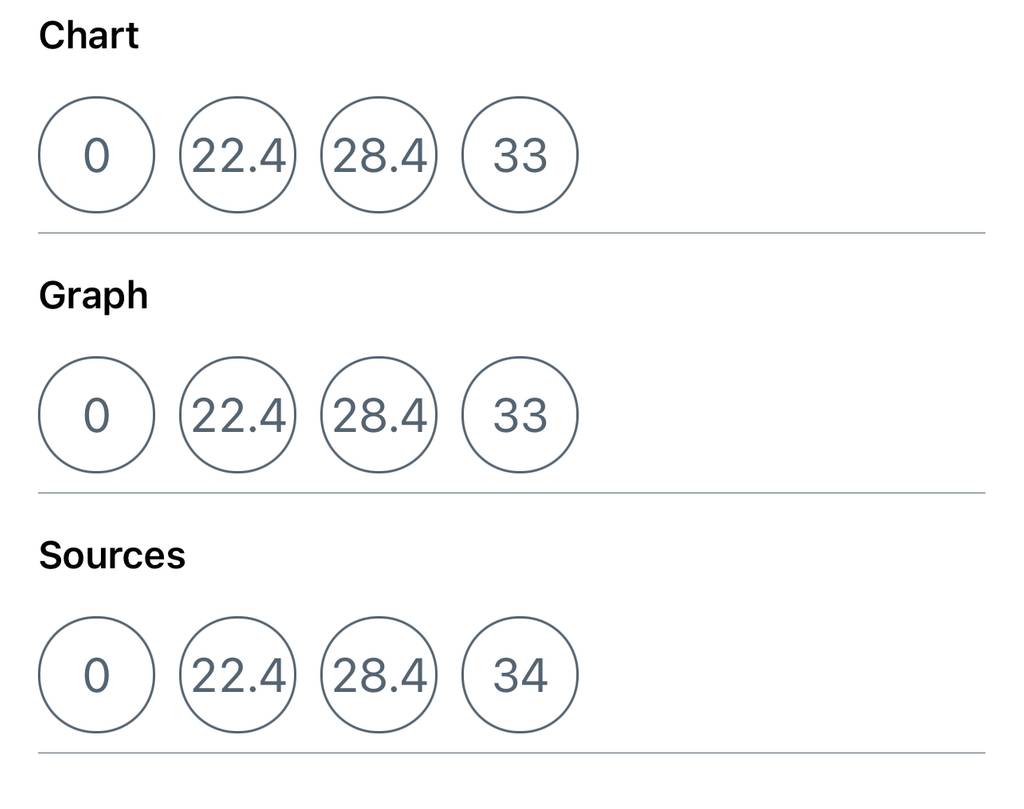The width and height of the screenshot is (1024, 809).
Task: Pick the 22.4 circle under Sources
Action: [238, 674]
